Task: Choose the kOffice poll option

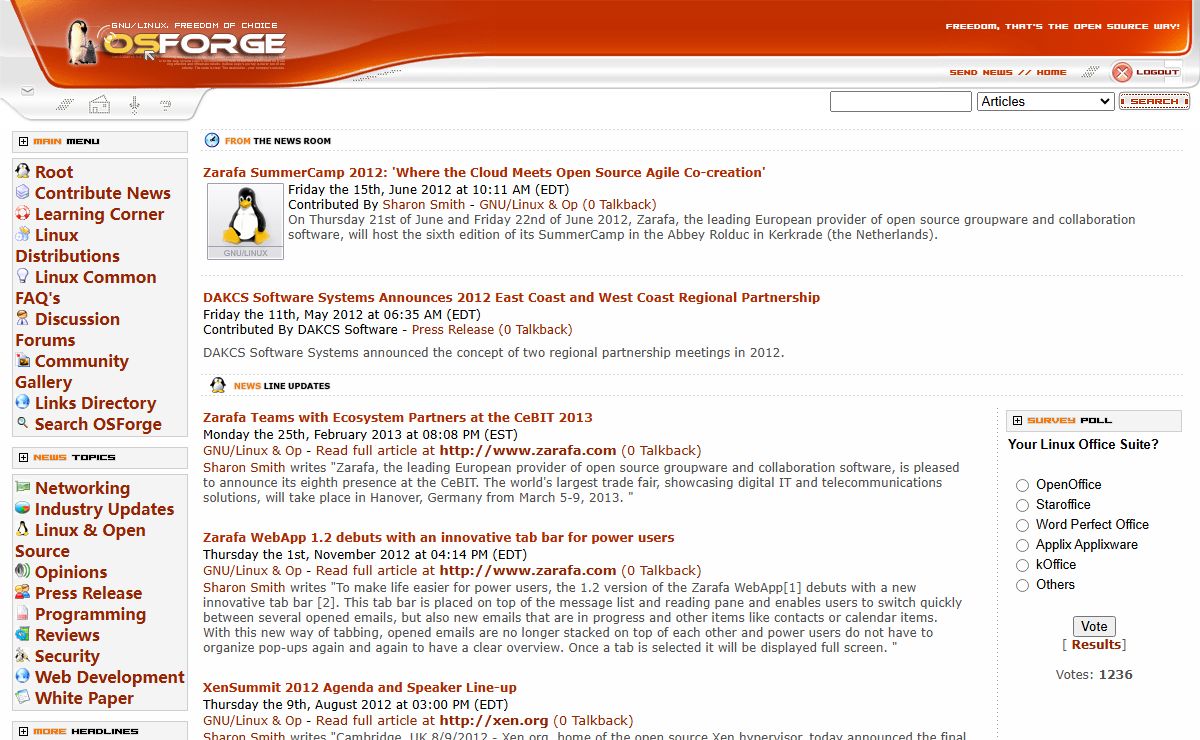Action: [x=1022, y=565]
